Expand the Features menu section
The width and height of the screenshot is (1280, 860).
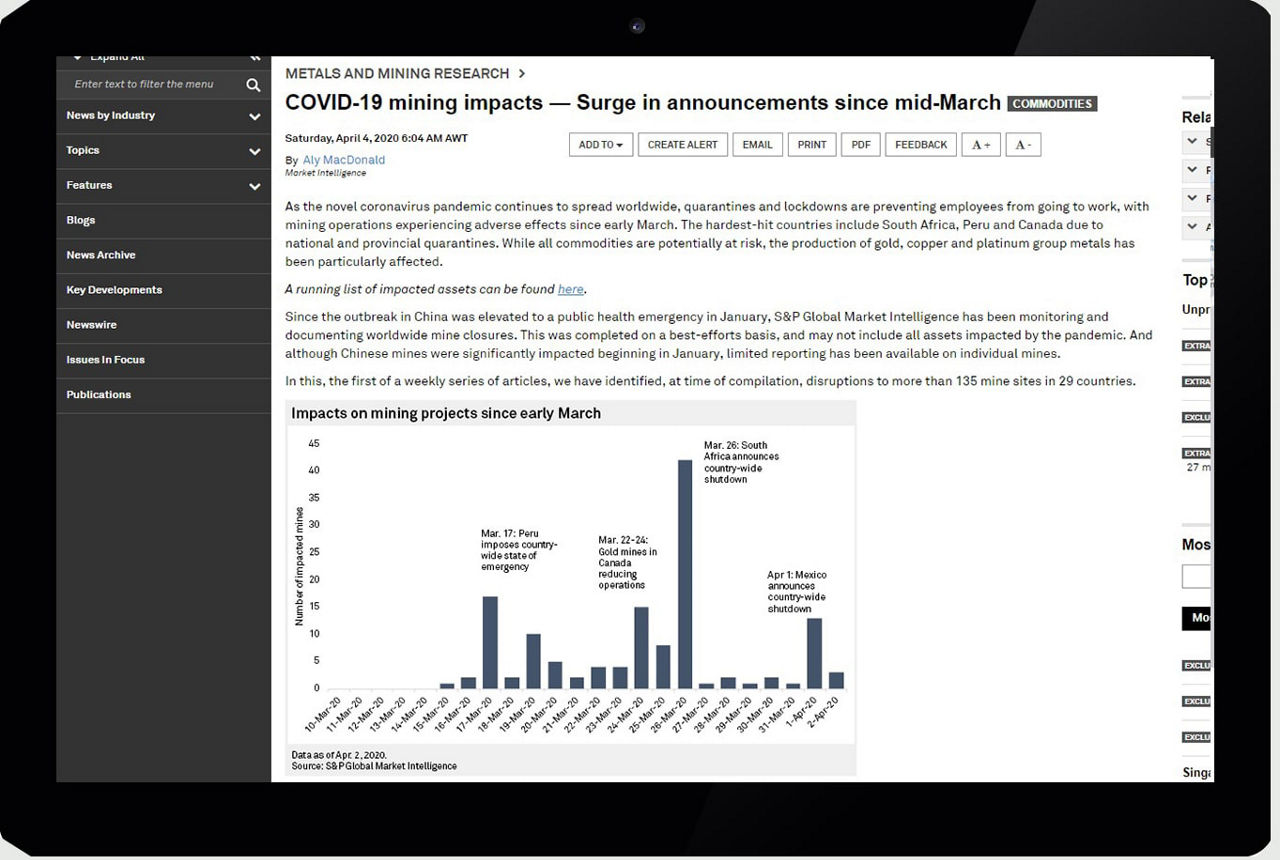[x=163, y=186]
